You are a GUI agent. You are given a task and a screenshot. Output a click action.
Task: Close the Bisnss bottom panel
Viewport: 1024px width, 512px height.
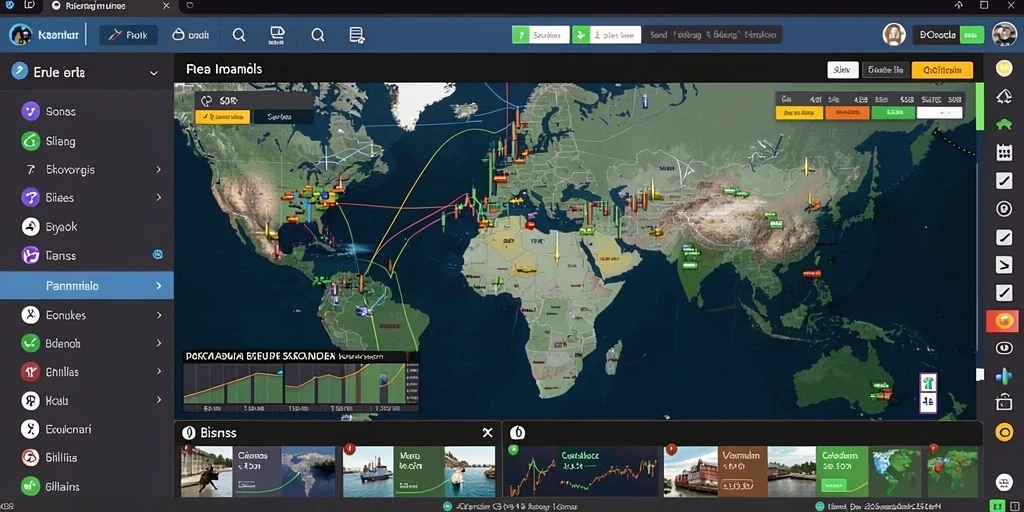point(487,432)
